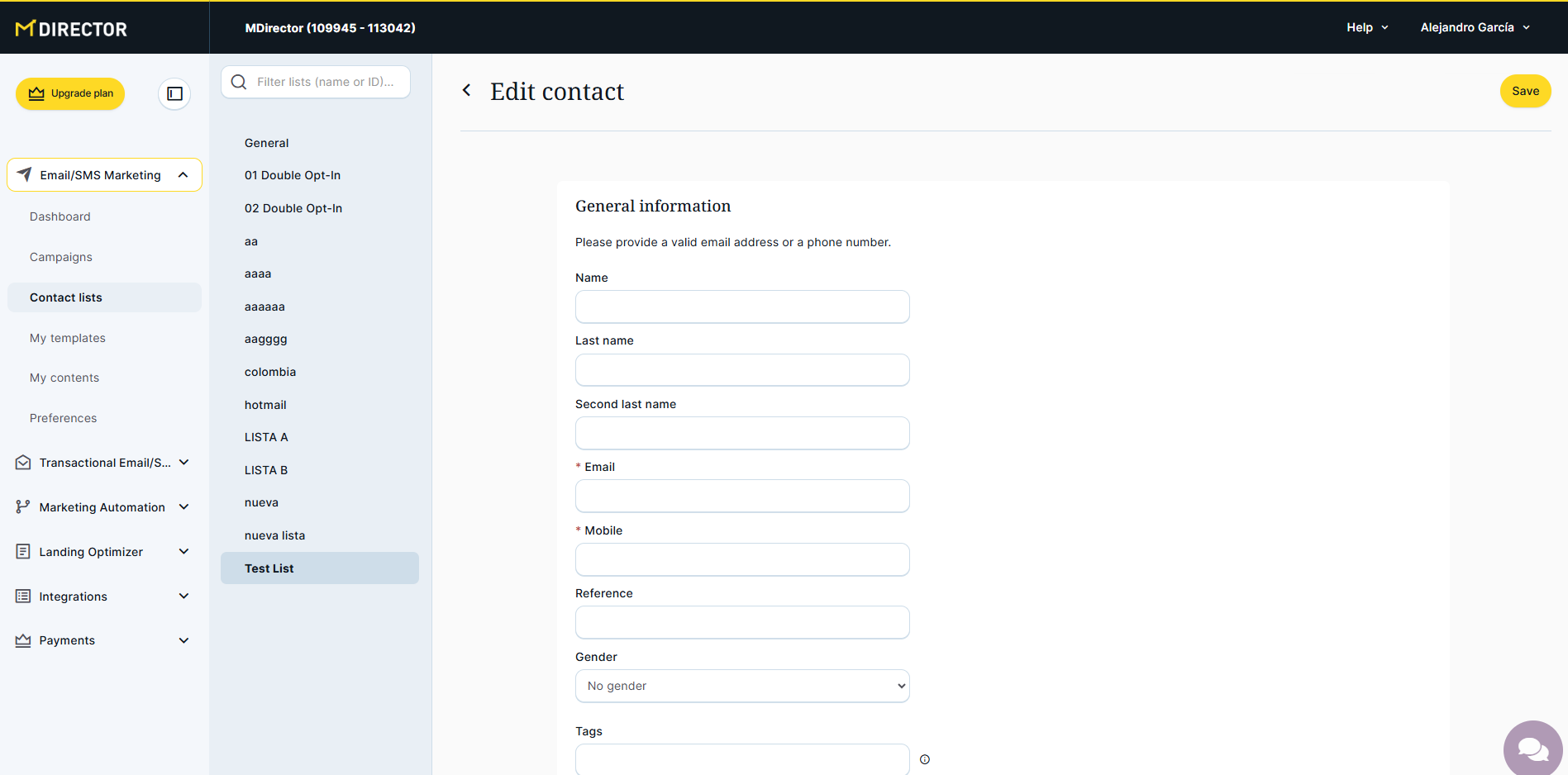
Task: Open the live chat bubble
Action: (1532, 749)
